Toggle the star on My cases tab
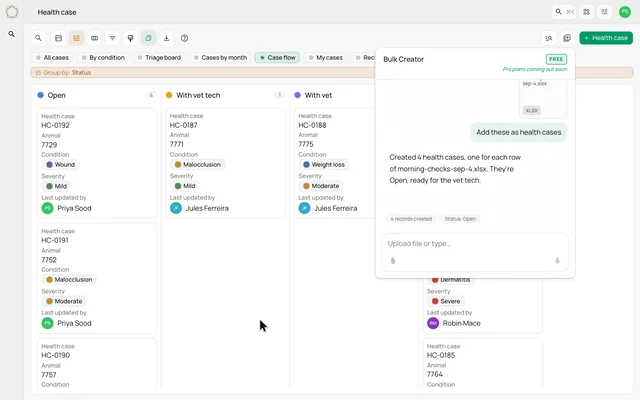640x400 pixels. (311, 58)
